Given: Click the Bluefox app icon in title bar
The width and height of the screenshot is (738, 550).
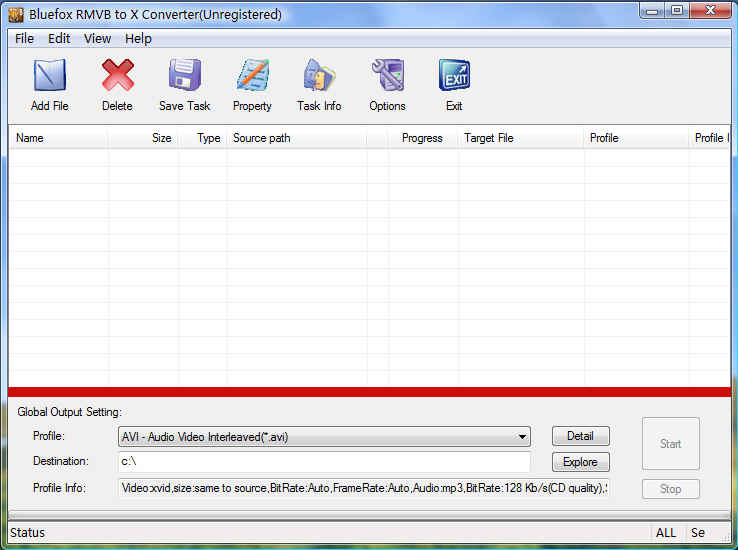Looking at the screenshot, I should [15, 14].
